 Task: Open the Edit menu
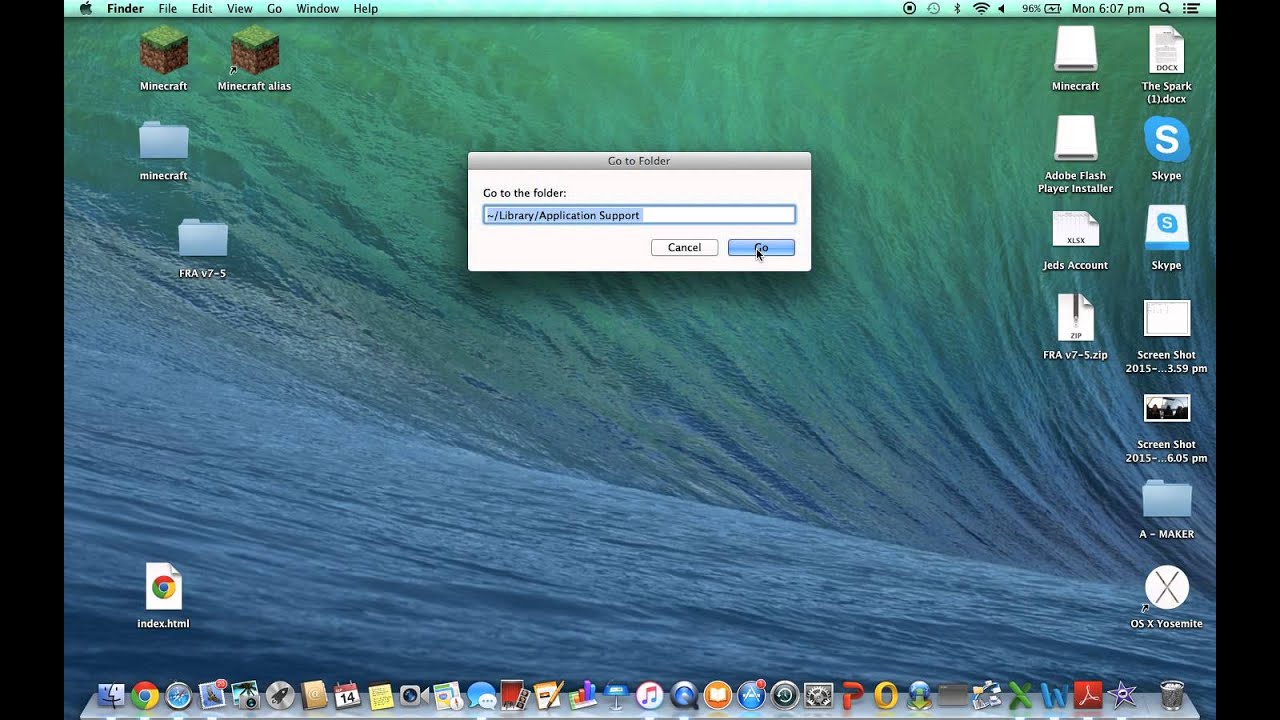(202, 8)
